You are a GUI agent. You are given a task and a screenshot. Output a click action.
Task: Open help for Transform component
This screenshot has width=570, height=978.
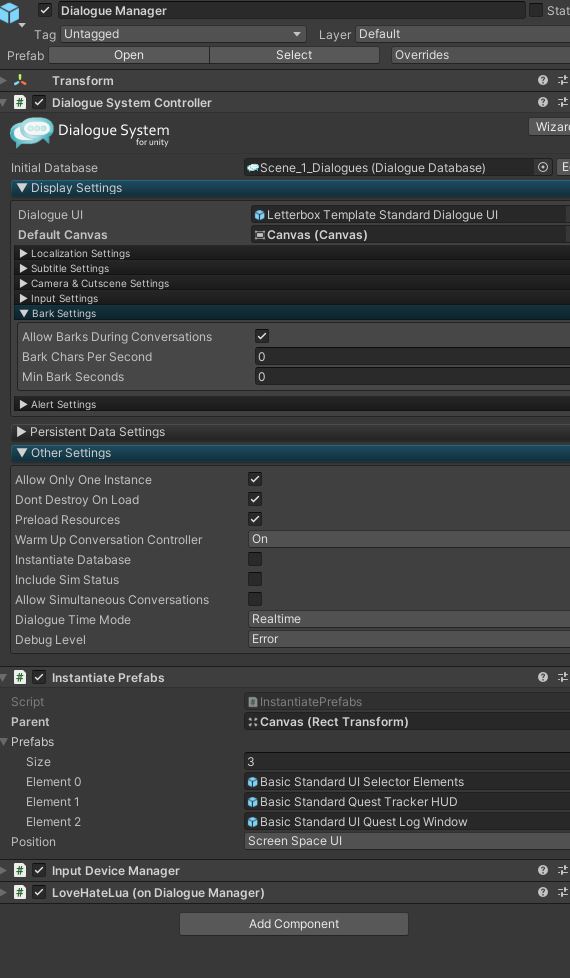click(x=543, y=80)
